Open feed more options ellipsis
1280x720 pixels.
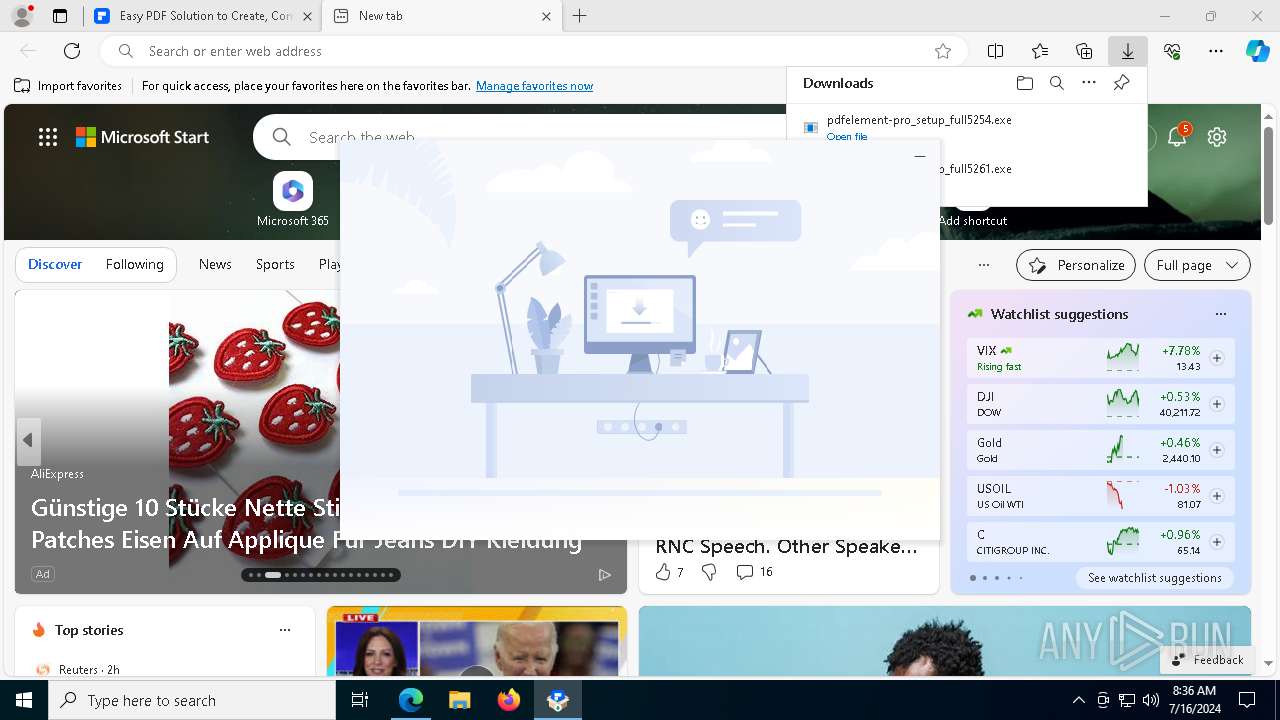pos(984,265)
